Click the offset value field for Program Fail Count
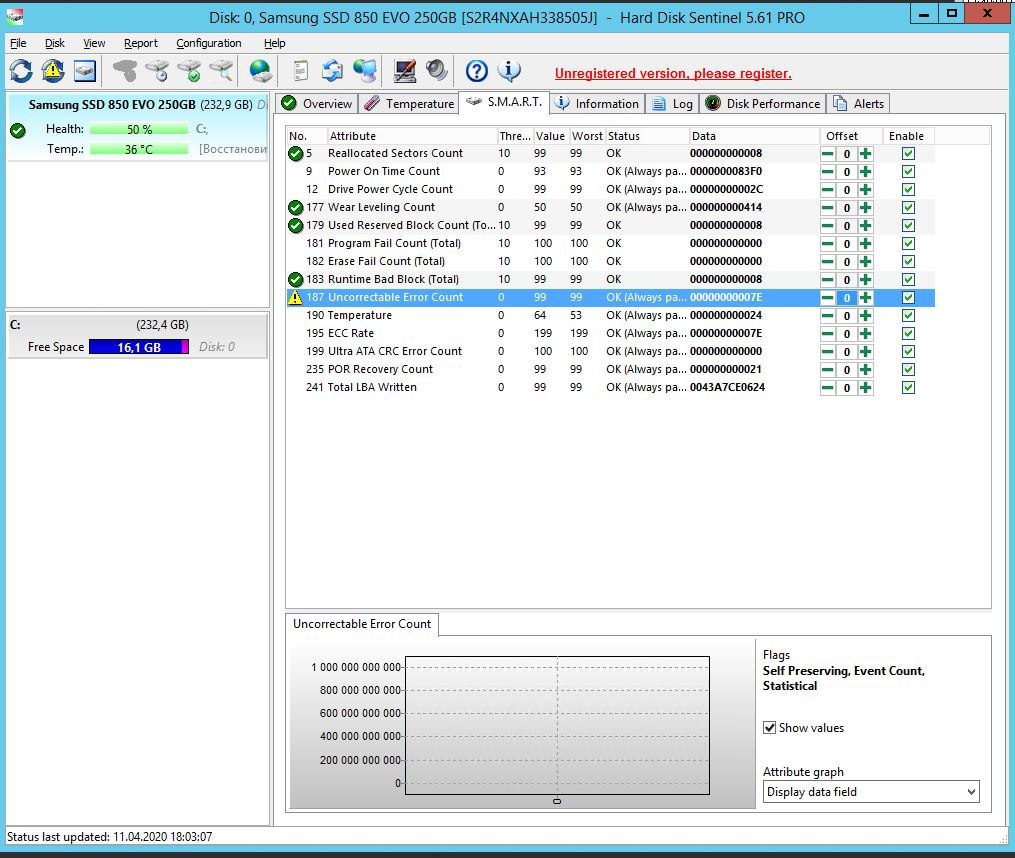This screenshot has height=858, width=1015. pos(846,243)
